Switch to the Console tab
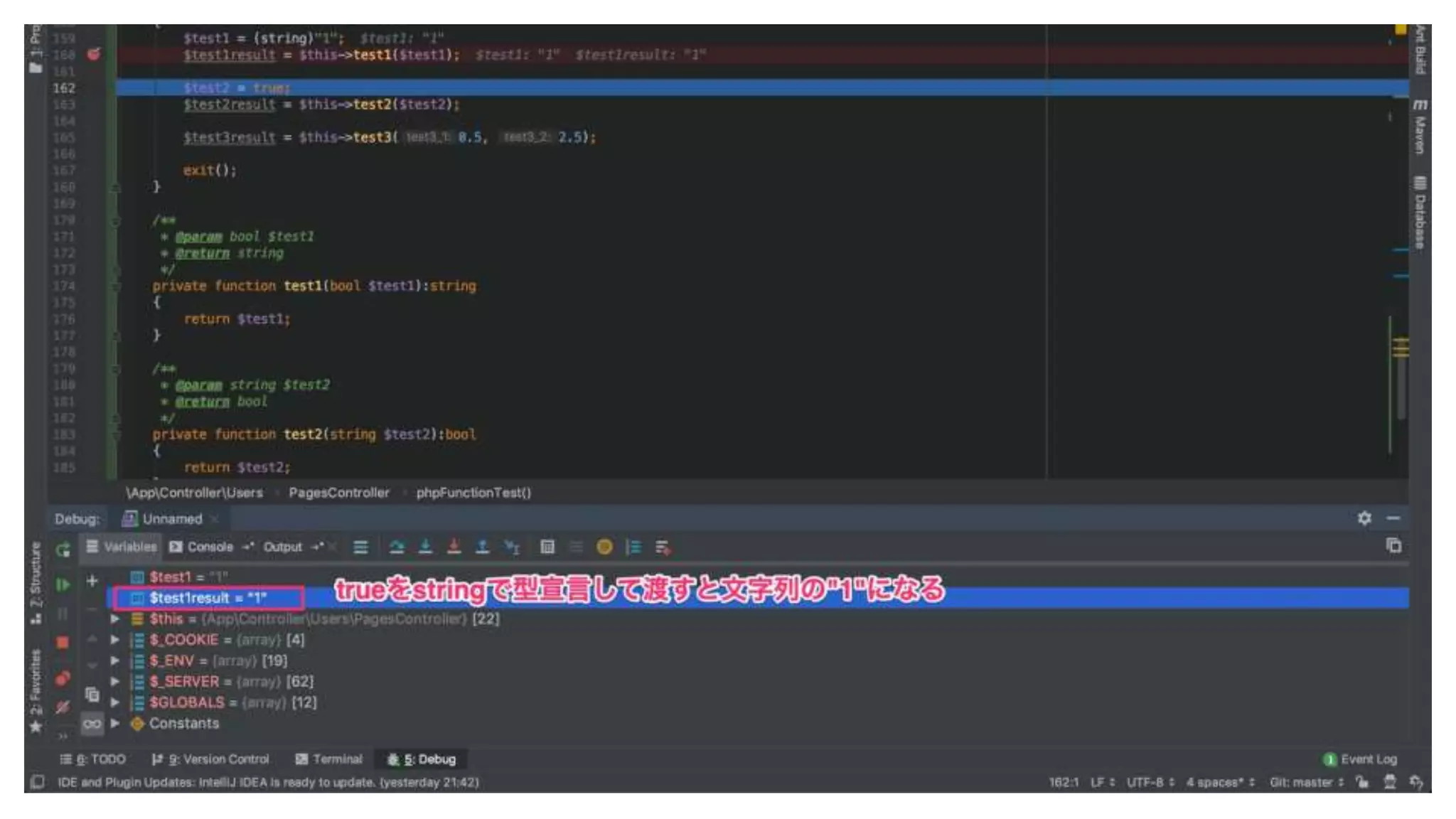This screenshot has width=1456, height=819. (202, 547)
